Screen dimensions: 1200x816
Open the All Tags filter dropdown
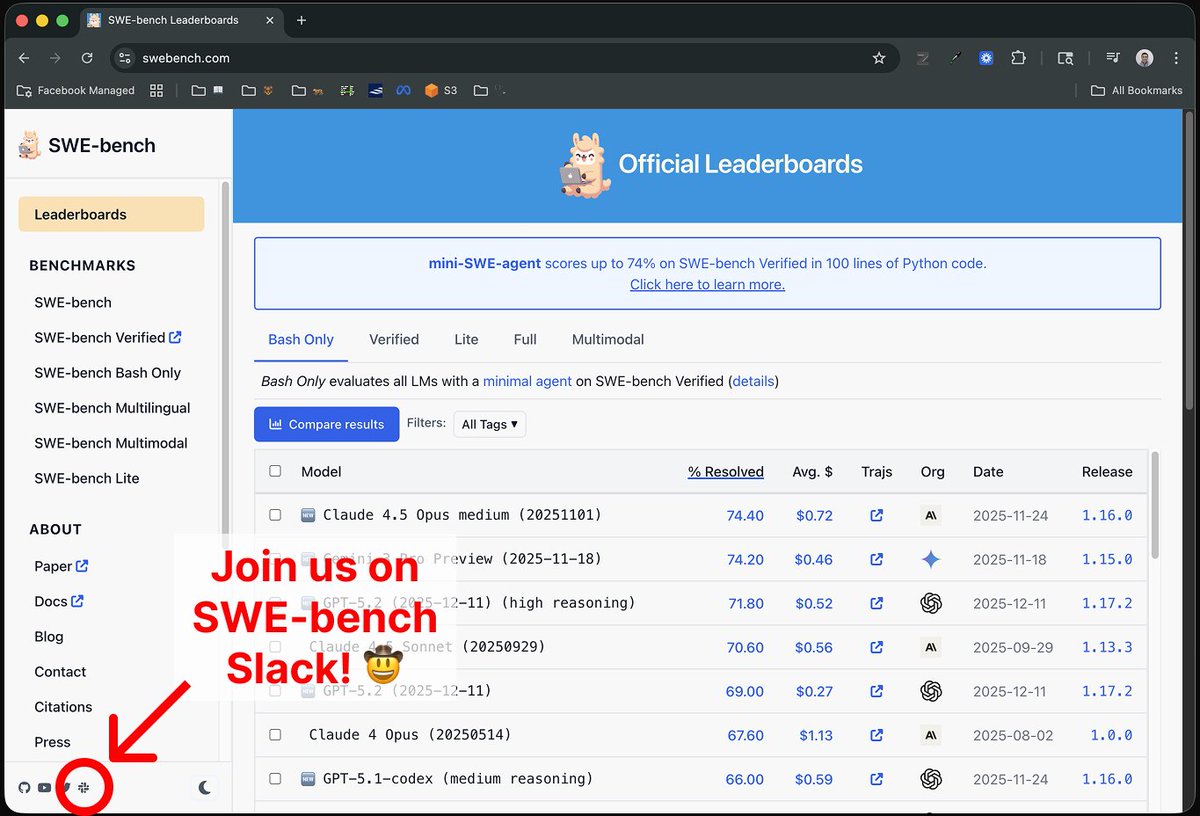point(489,424)
